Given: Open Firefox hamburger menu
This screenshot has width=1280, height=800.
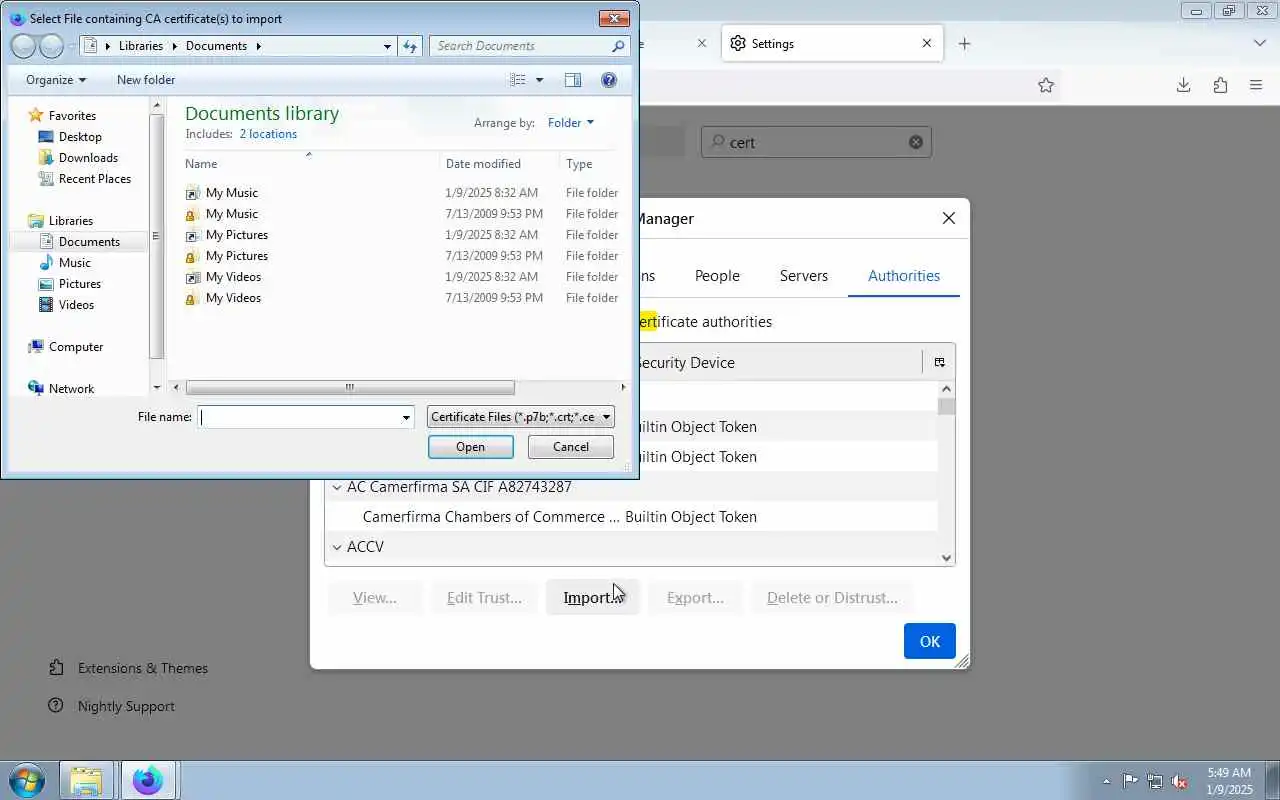Looking at the screenshot, I should tap(1256, 85).
